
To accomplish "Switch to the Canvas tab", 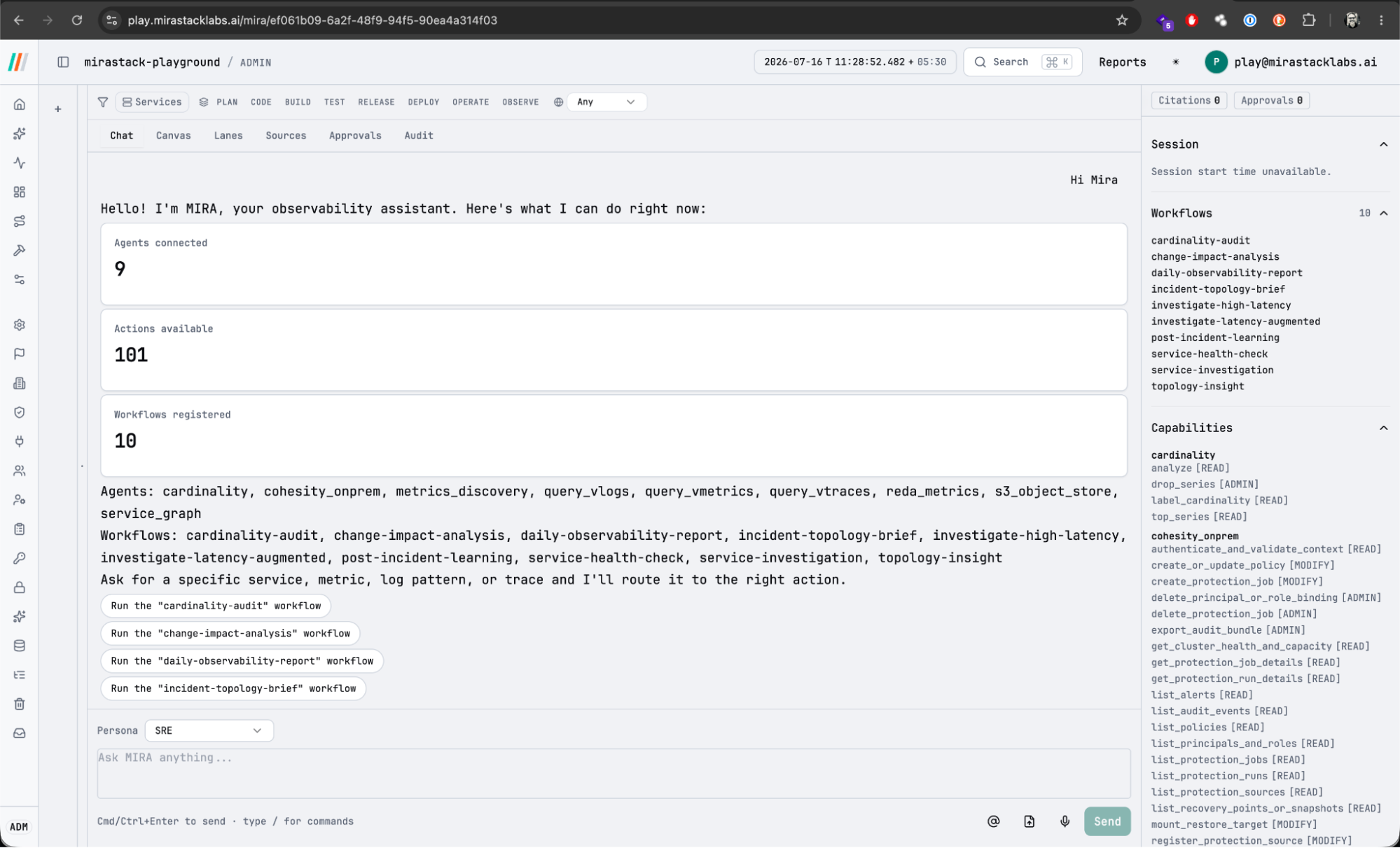I will [173, 136].
